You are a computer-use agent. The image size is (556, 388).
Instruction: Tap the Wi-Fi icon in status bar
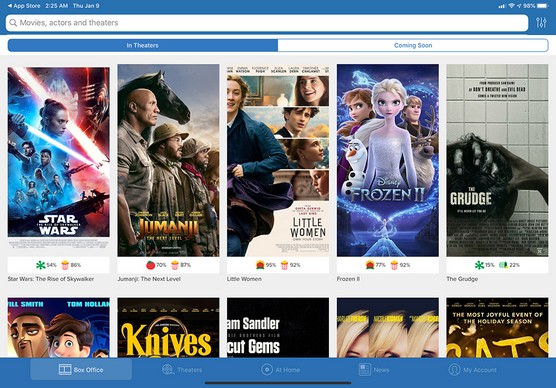[511, 6]
